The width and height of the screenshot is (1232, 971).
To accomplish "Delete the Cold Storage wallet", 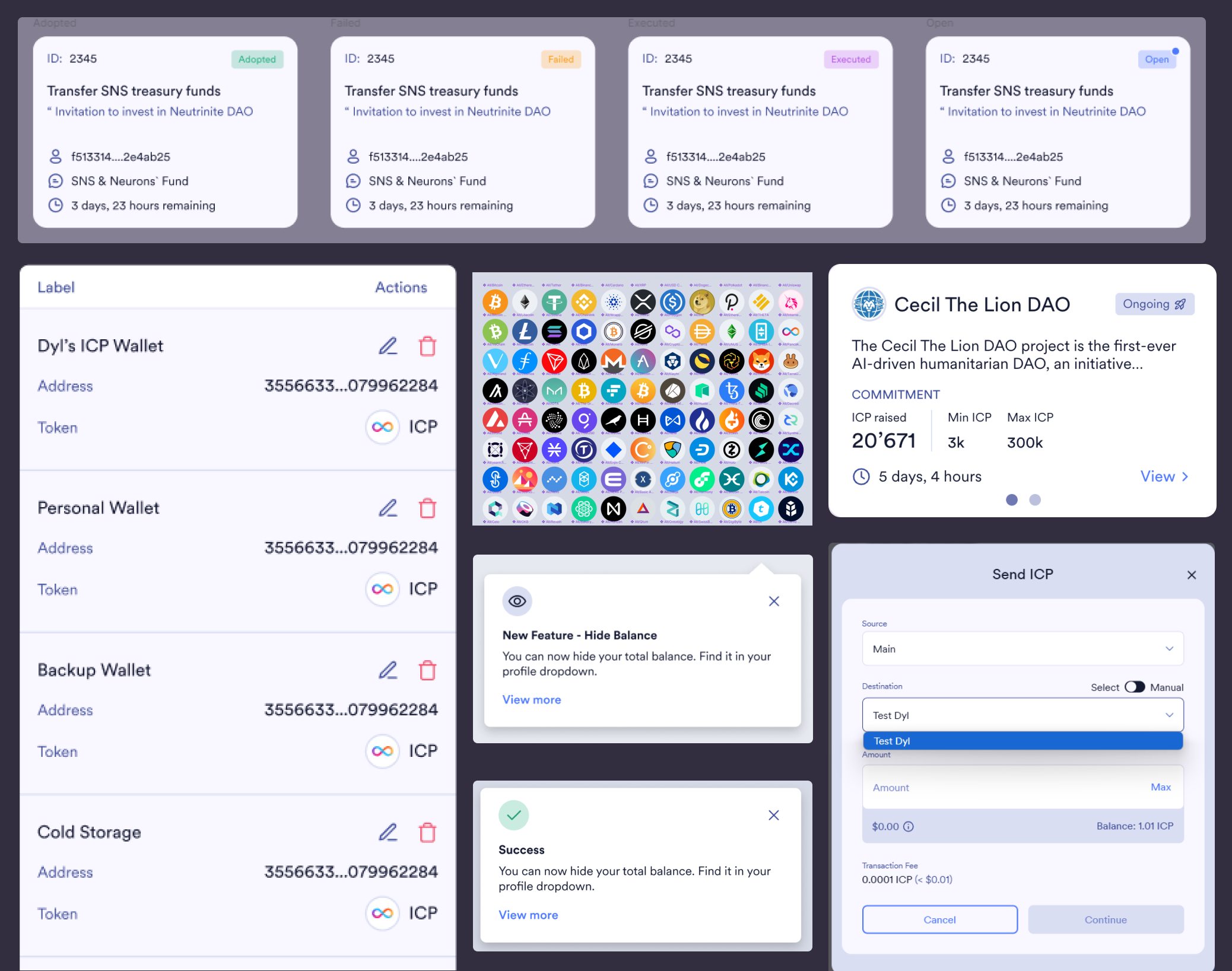I will [x=427, y=832].
